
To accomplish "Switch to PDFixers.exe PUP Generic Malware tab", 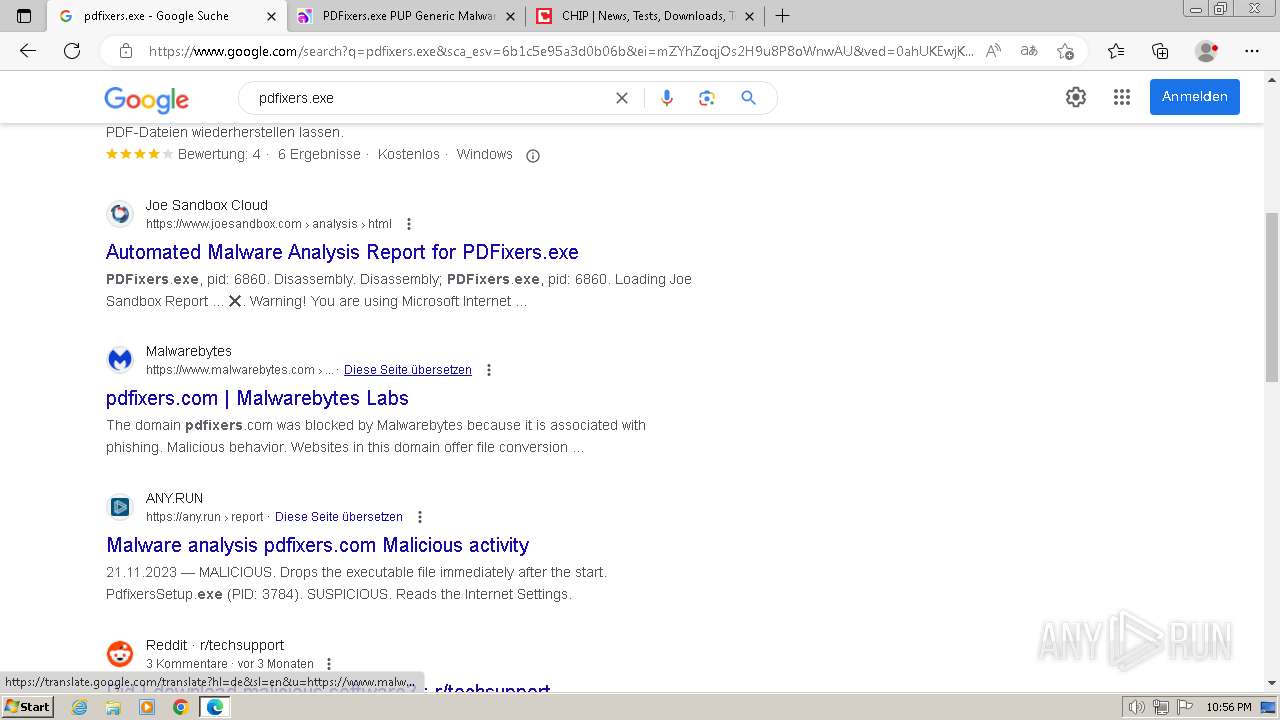I will (408, 16).
